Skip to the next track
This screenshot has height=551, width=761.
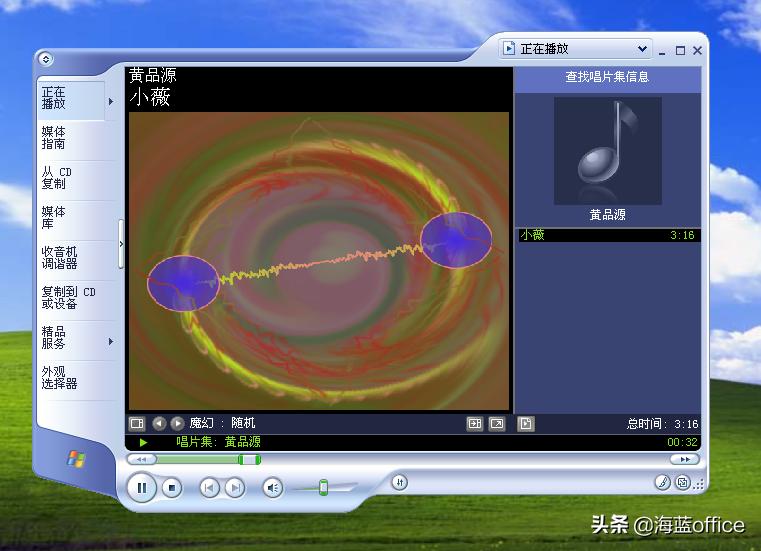[x=235, y=487]
